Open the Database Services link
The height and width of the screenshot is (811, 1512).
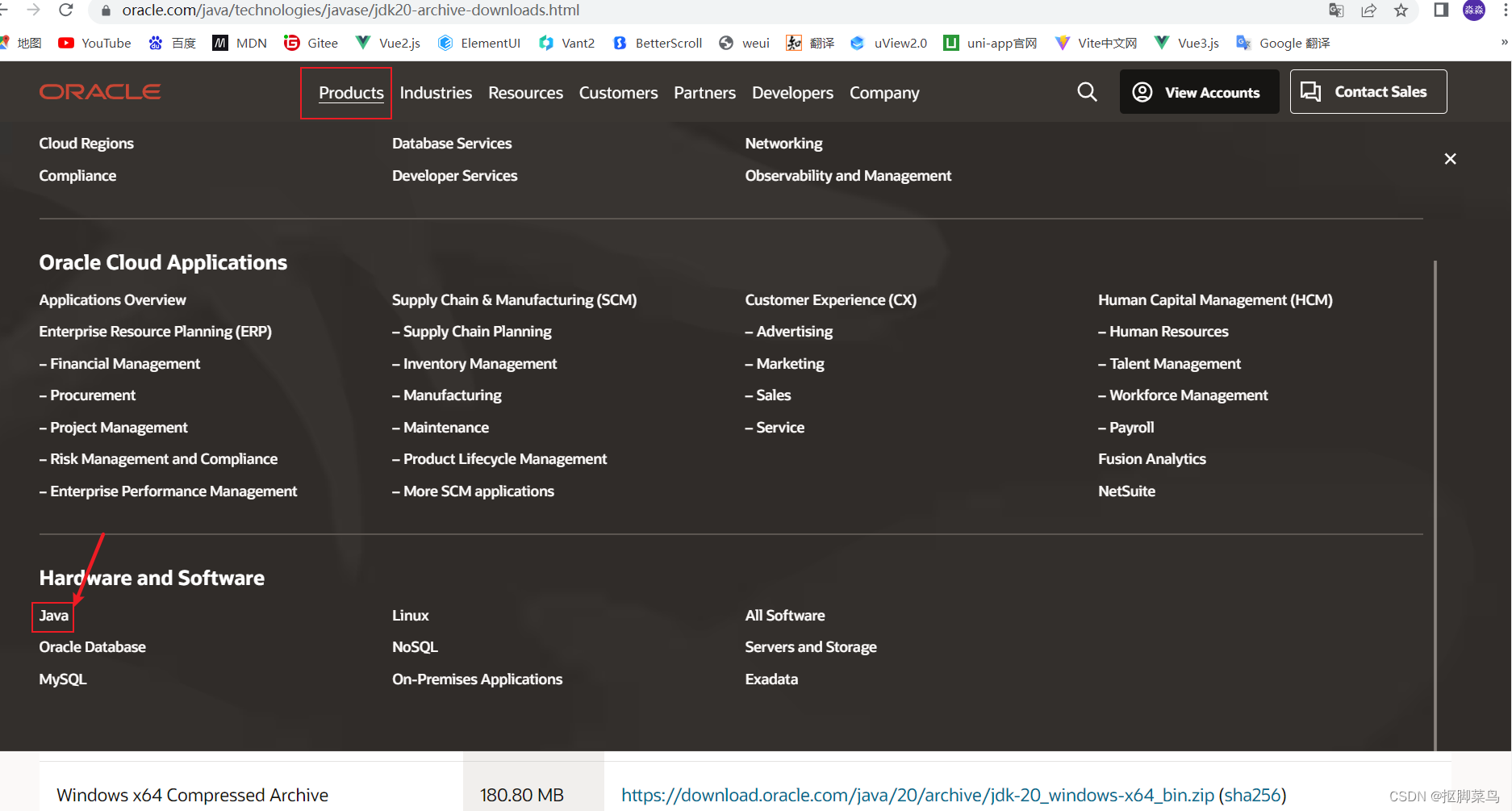click(452, 144)
